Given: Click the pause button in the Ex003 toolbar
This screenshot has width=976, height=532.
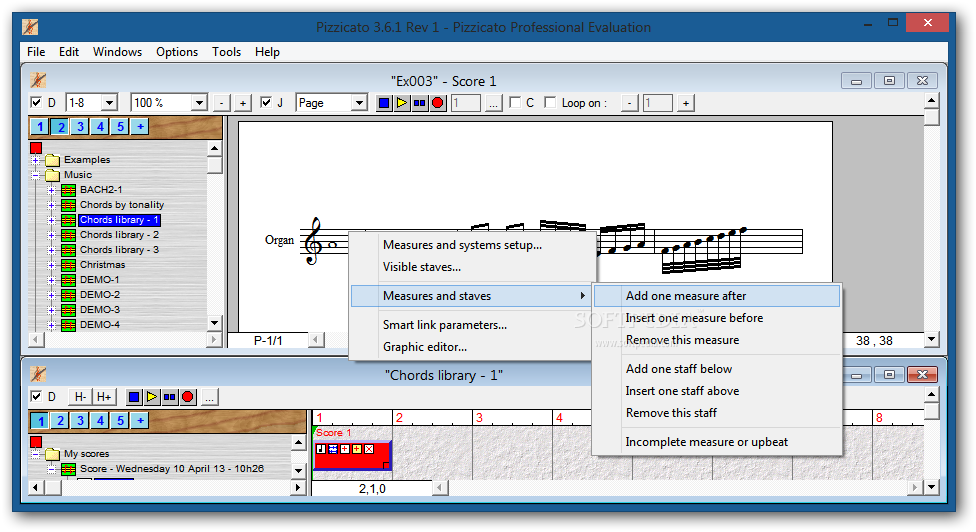Looking at the screenshot, I should click(420, 103).
